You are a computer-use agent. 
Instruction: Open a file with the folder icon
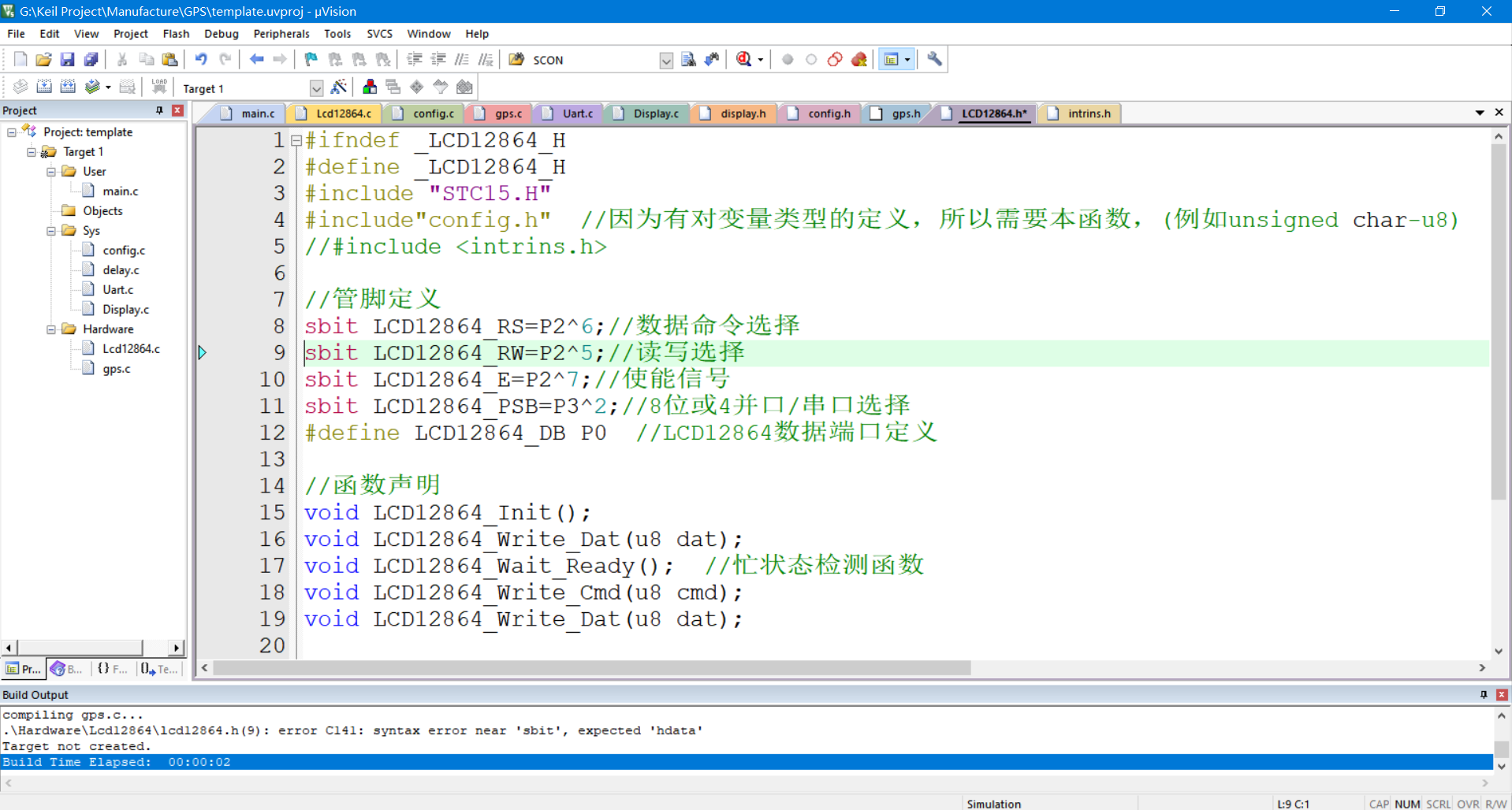tap(44, 59)
